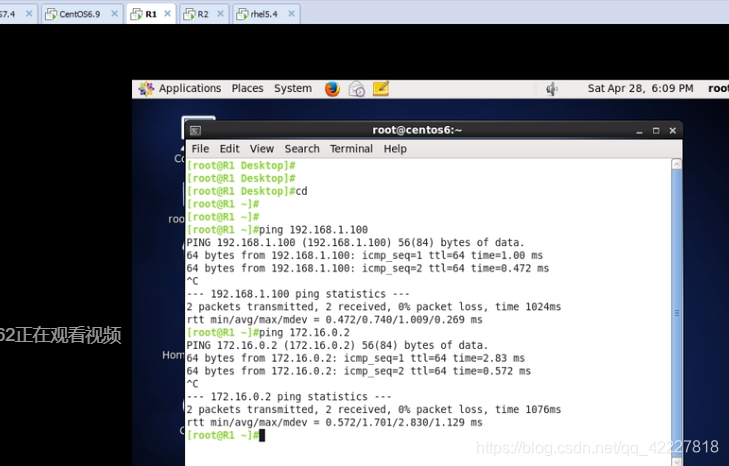This screenshot has width=729, height=466.
Task: Open the Applications menu
Action: tap(190, 88)
